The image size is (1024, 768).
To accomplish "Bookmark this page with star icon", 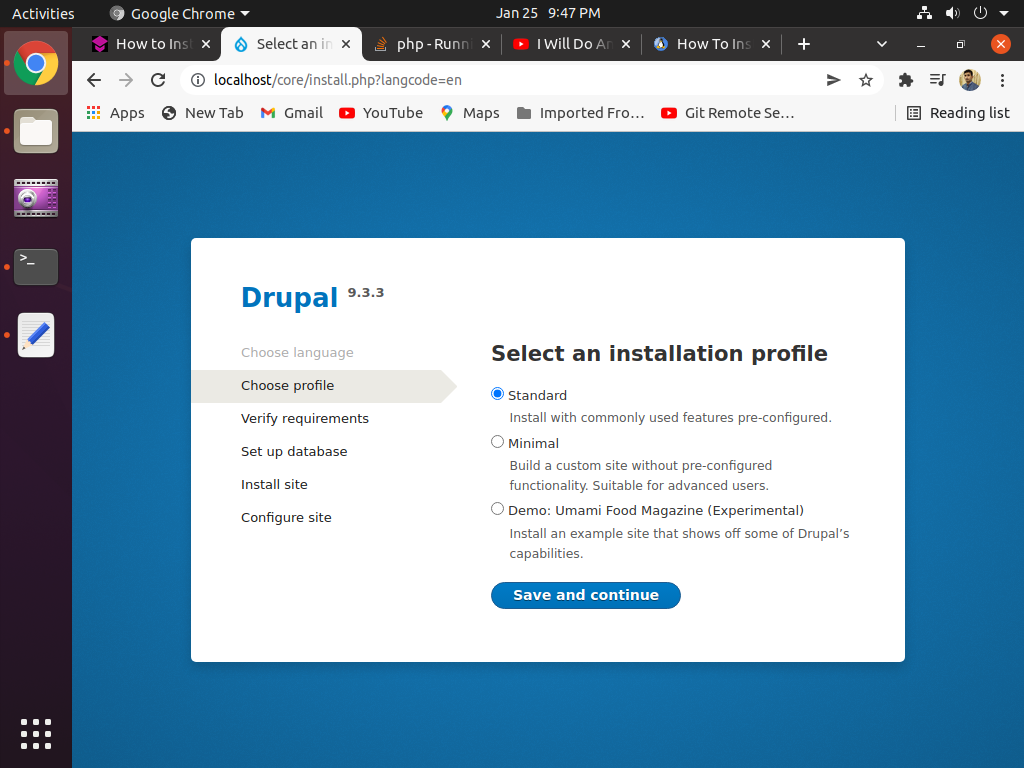I will pyautogui.click(x=865, y=80).
